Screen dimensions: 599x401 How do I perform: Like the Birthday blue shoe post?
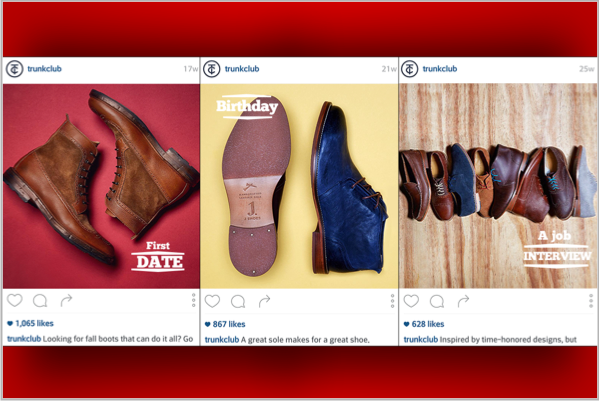[212, 301]
